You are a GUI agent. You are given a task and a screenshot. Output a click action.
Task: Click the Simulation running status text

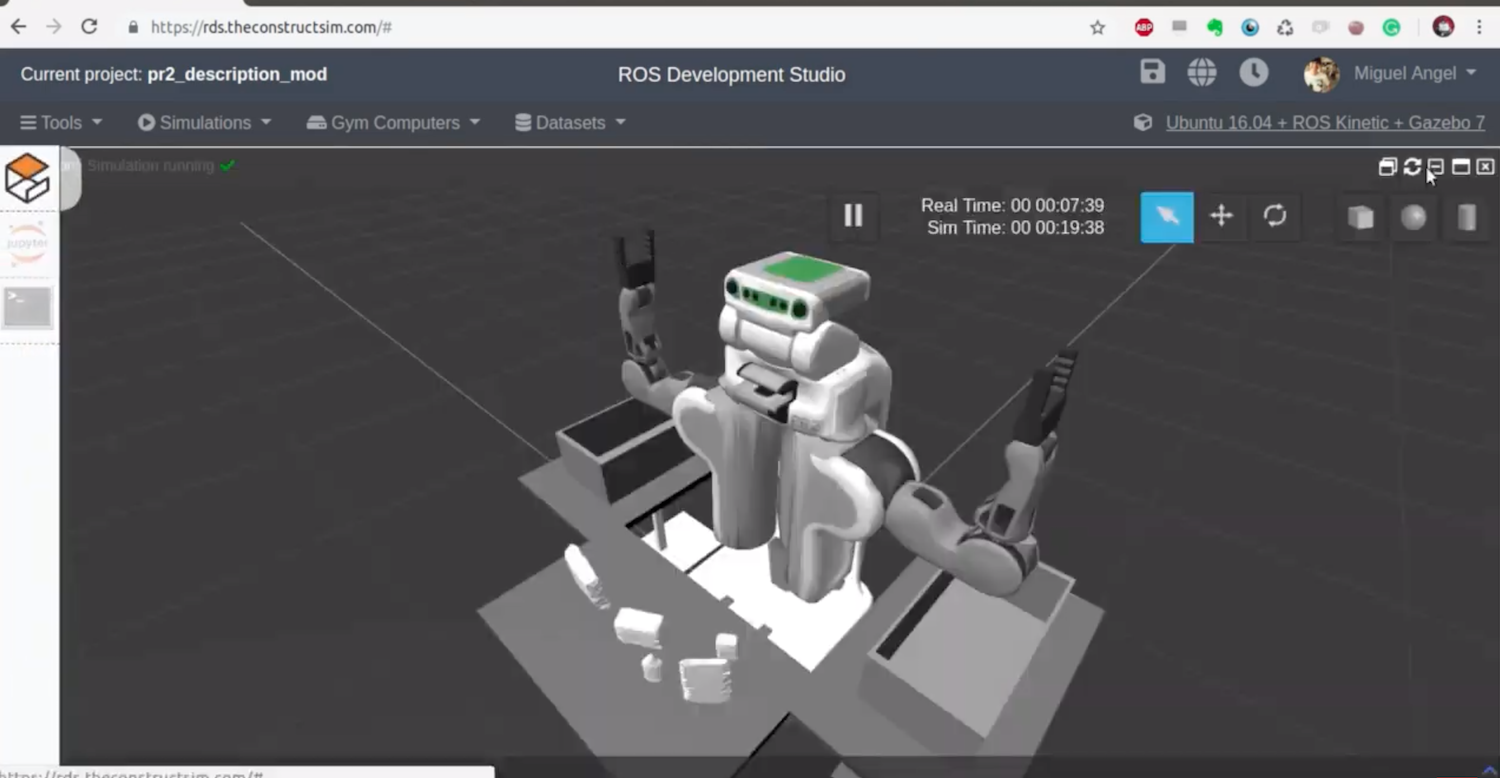coord(150,165)
